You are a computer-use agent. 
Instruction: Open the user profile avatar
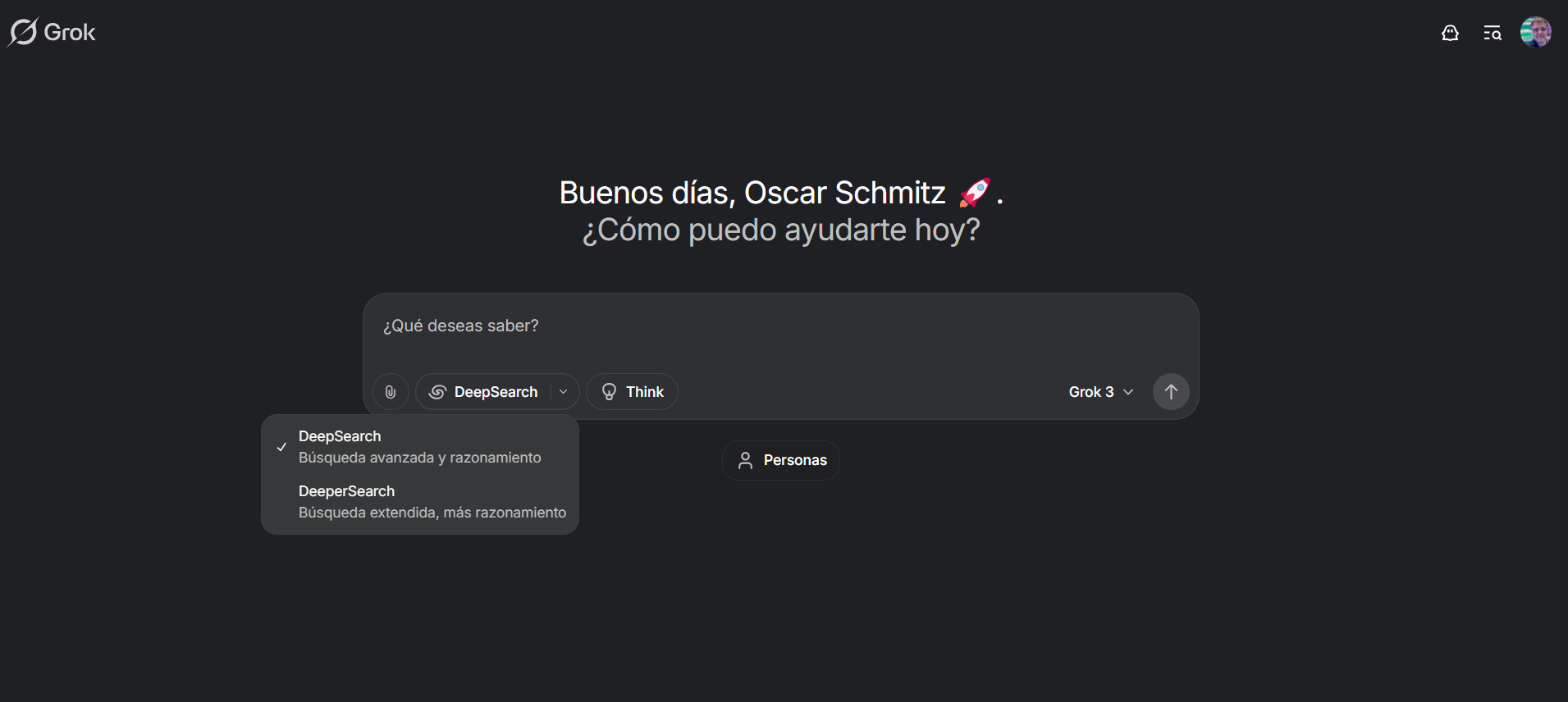click(x=1535, y=33)
